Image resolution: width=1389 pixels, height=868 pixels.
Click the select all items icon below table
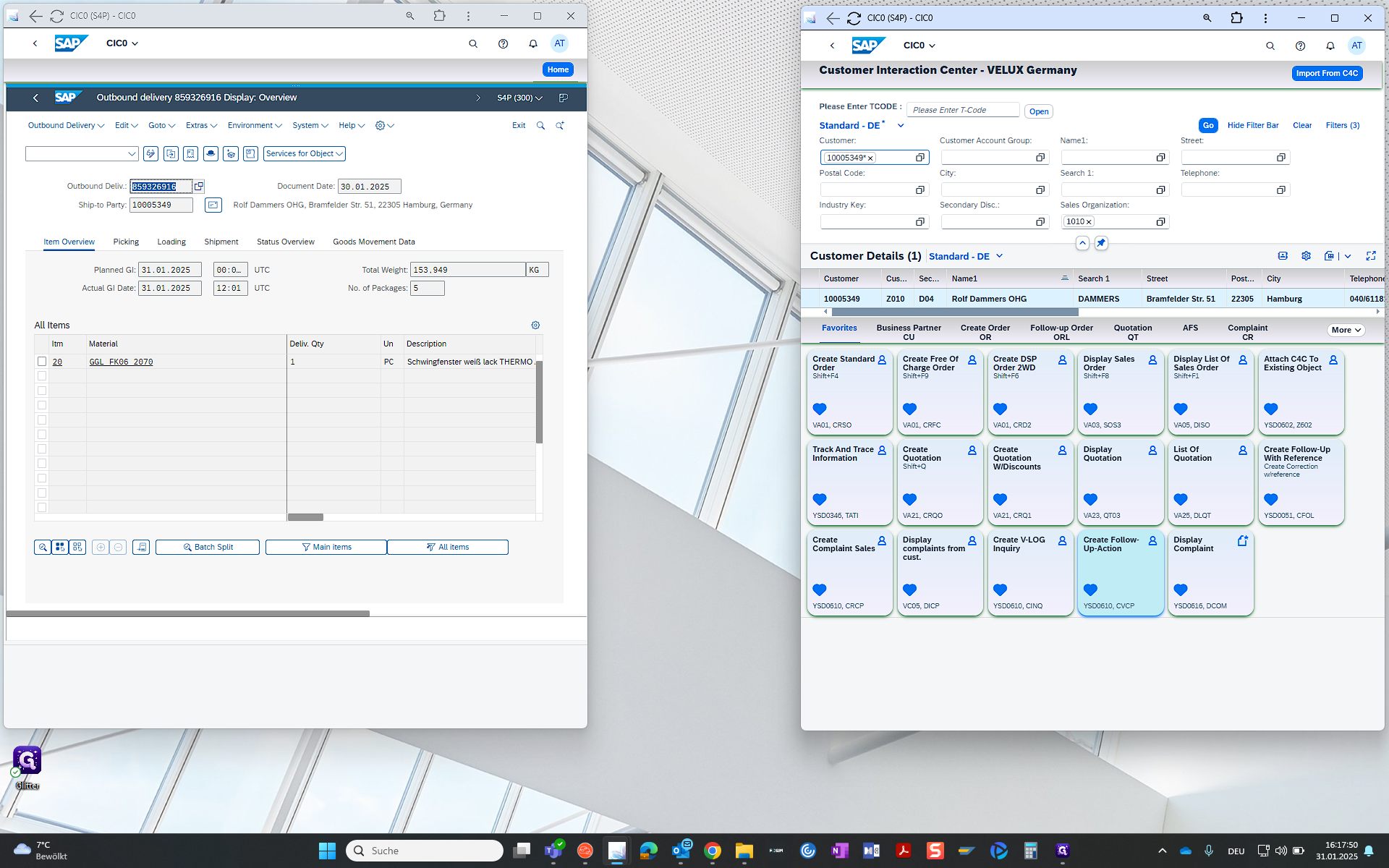[x=60, y=548]
